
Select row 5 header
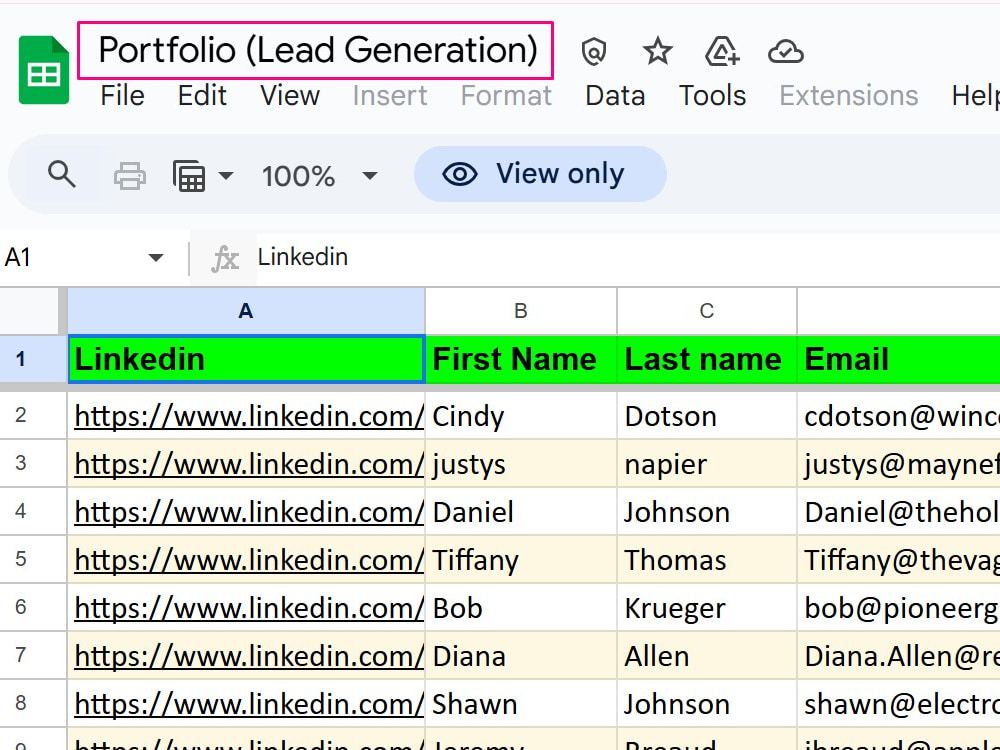coord(32,559)
